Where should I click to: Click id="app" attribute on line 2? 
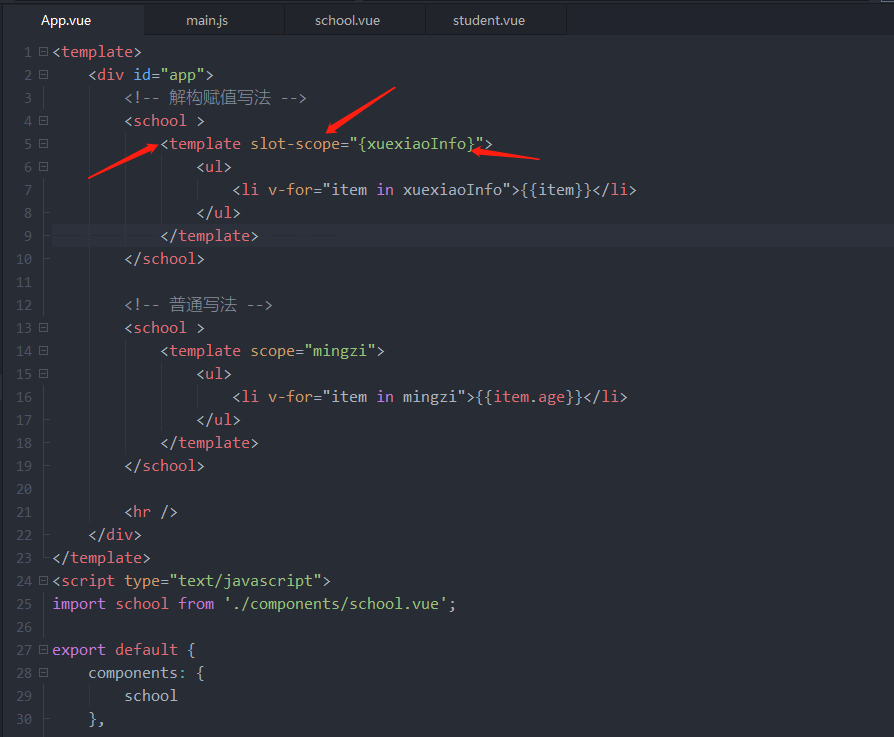coord(169,75)
